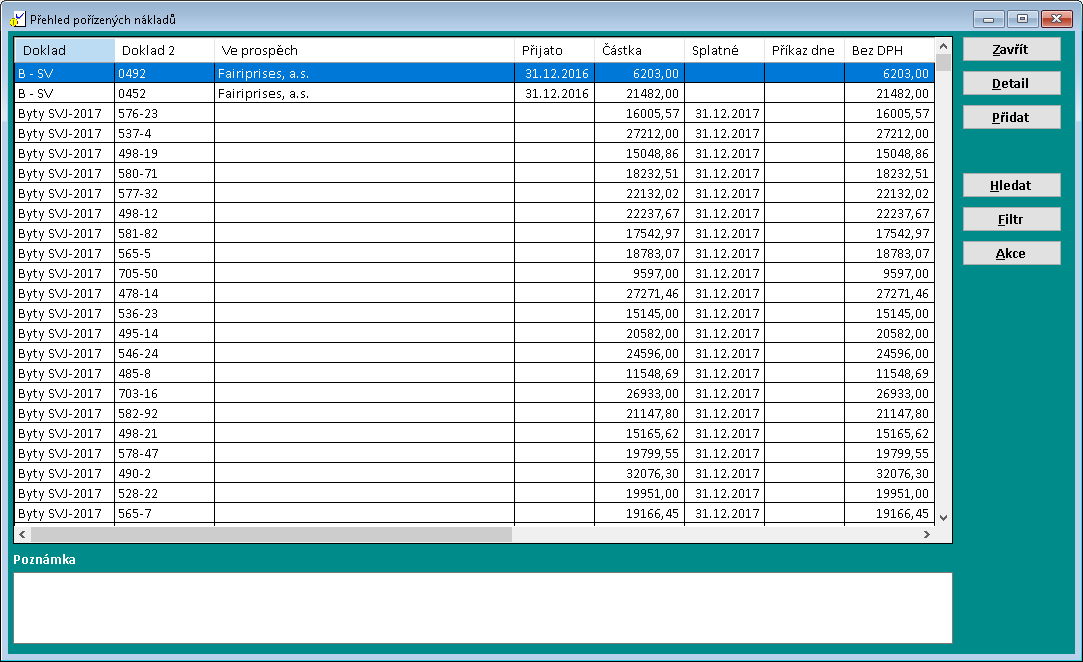This screenshot has height=662, width=1083.
Task: Click the Přidat button
Action: [x=1011, y=118]
